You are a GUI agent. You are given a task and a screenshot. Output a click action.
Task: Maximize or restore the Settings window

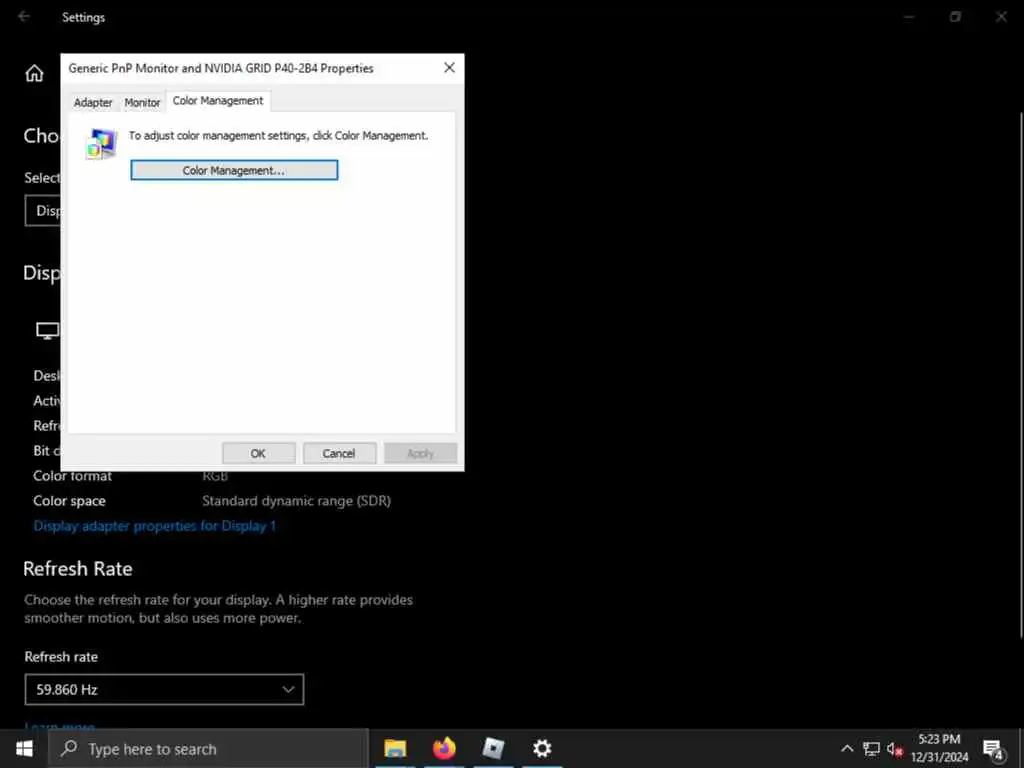point(955,17)
